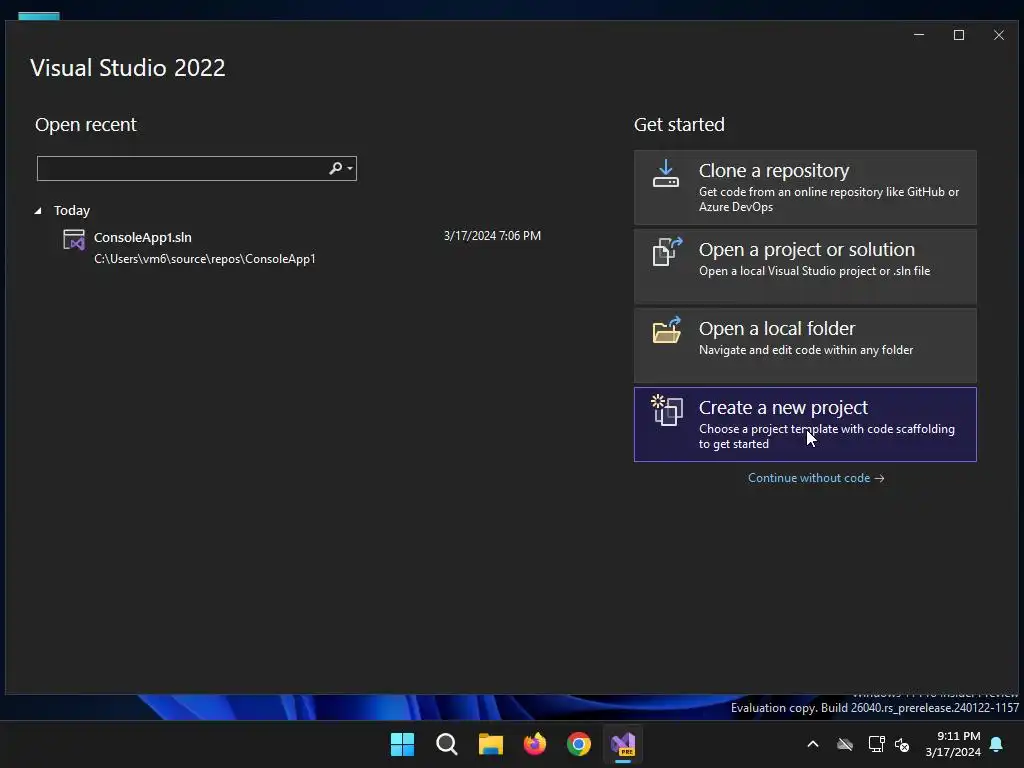The height and width of the screenshot is (768, 1024).
Task: Click the path C:\Users\vm6\source\repos\ConsoleApp1
Action: pyautogui.click(x=204, y=259)
